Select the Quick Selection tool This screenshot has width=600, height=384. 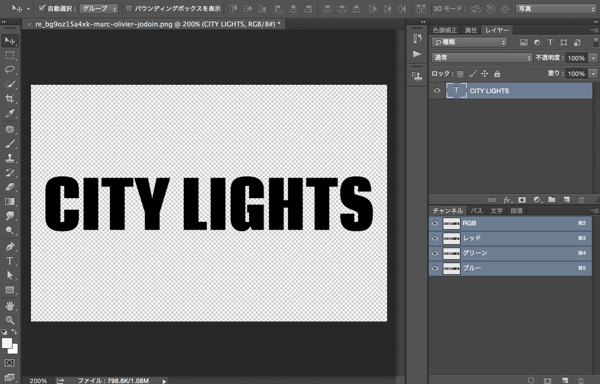pos(10,84)
